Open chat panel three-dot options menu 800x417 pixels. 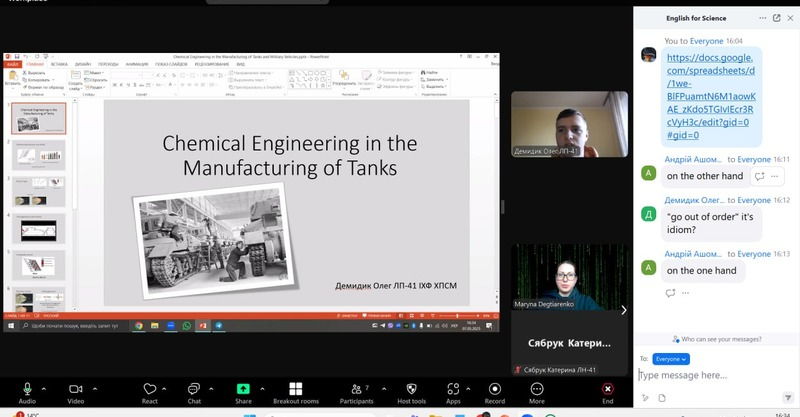point(762,18)
